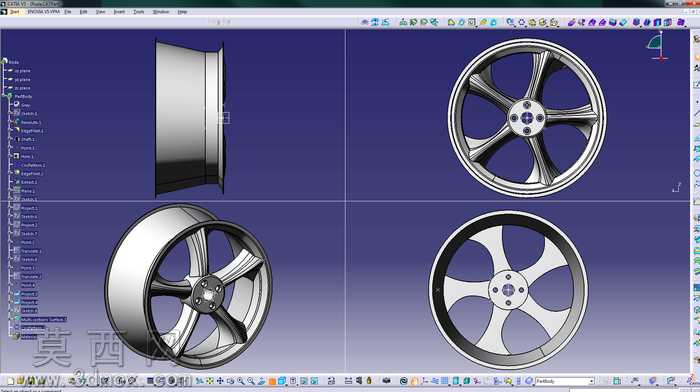
Task: Select CircPattern.1 in the specification tree
Action: [x=33, y=165]
